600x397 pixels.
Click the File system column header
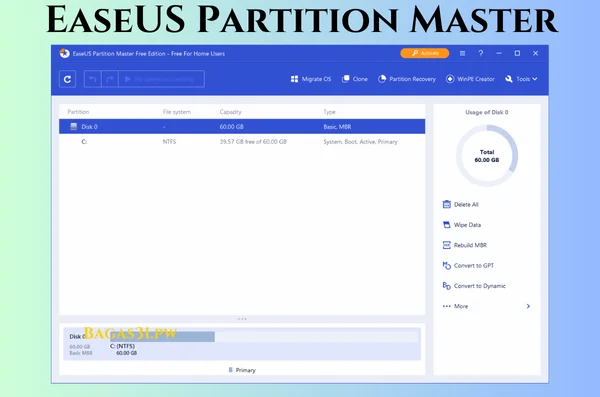click(x=176, y=112)
